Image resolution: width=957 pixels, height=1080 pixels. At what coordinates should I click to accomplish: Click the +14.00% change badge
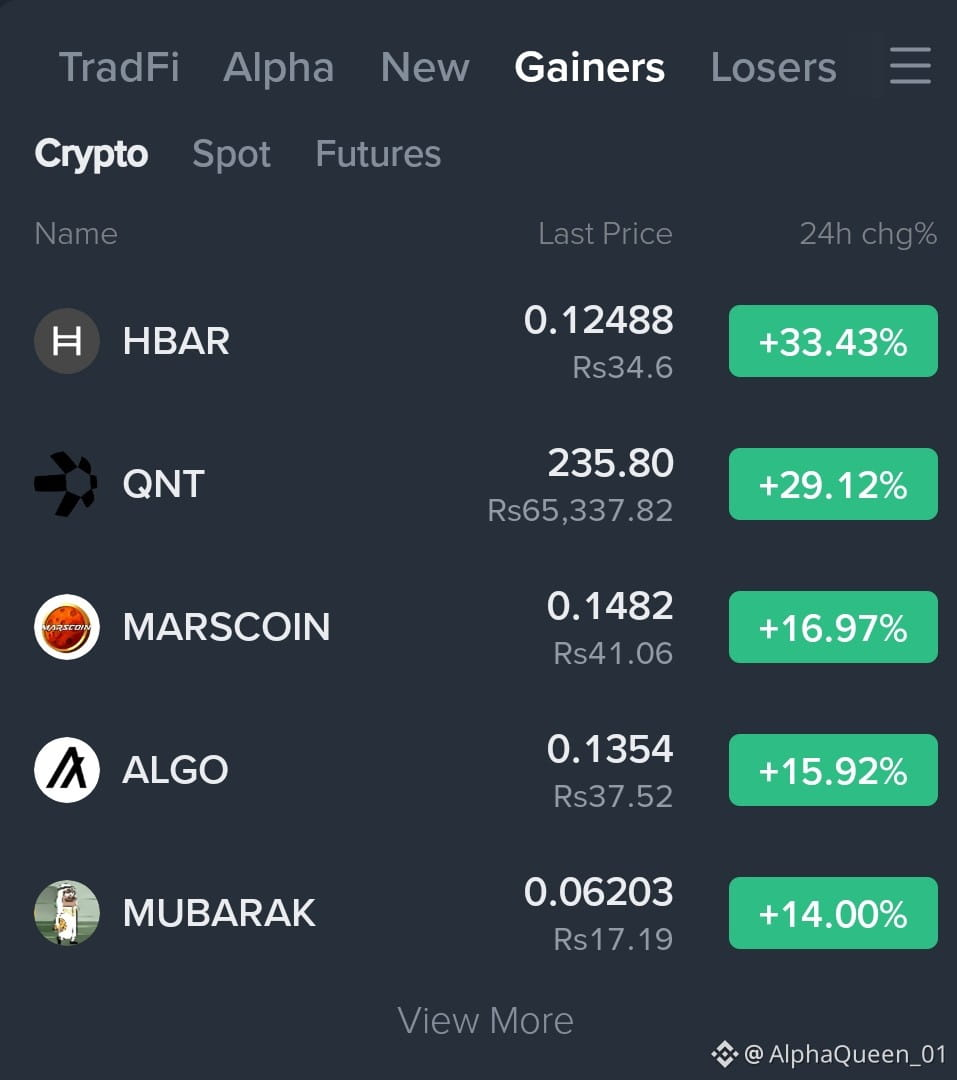pos(833,913)
